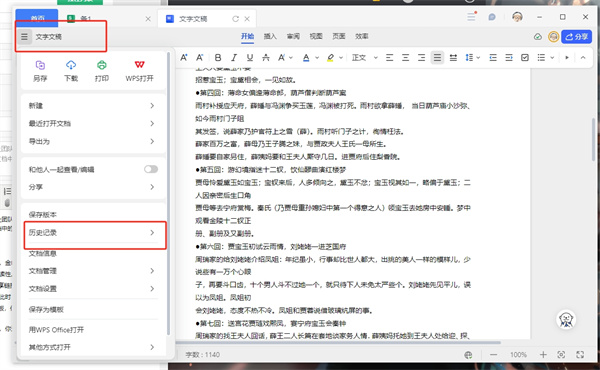Switch to 插入 ribbon tab

point(270,36)
